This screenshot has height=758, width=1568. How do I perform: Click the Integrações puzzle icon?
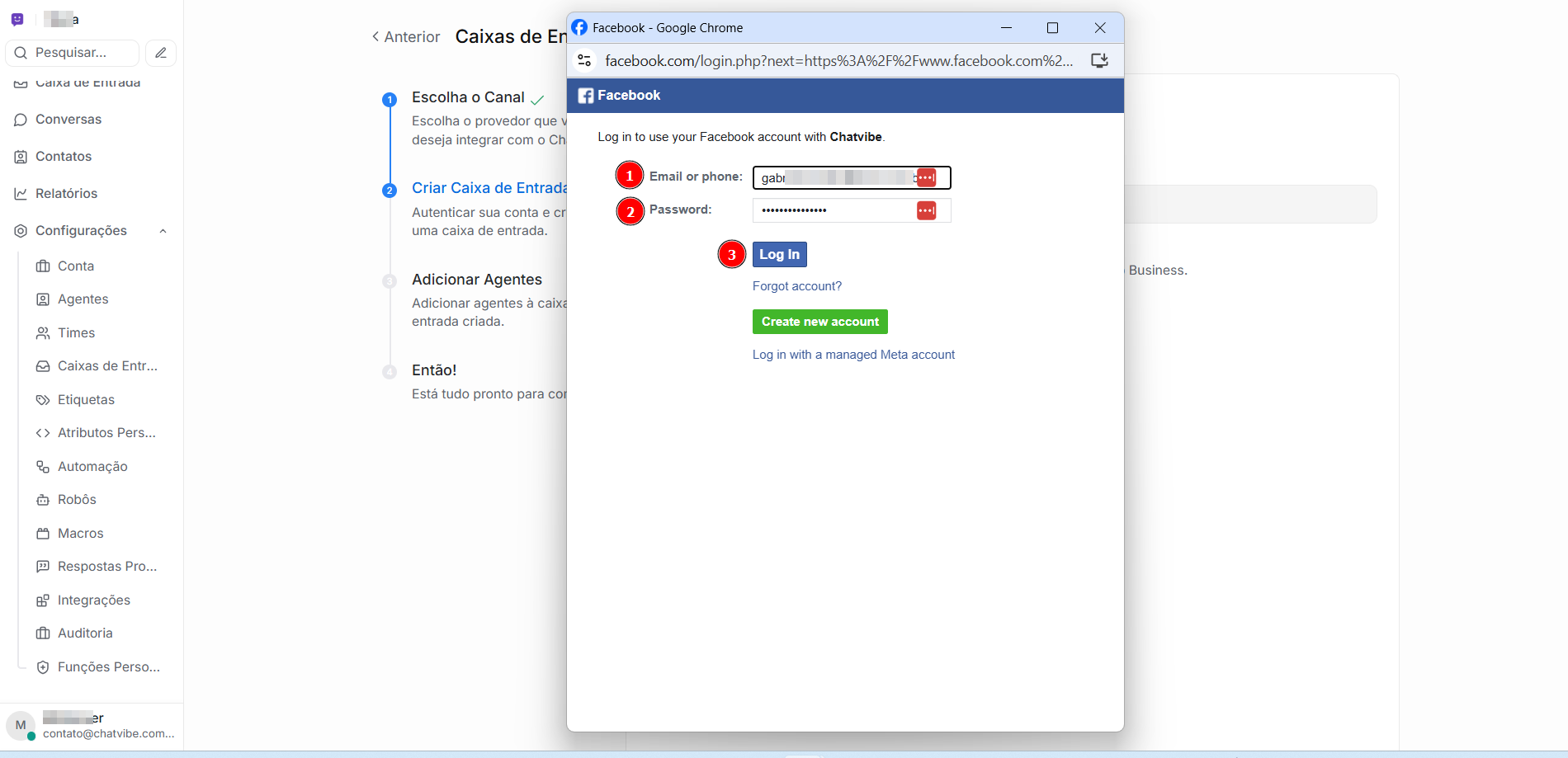coord(43,600)
